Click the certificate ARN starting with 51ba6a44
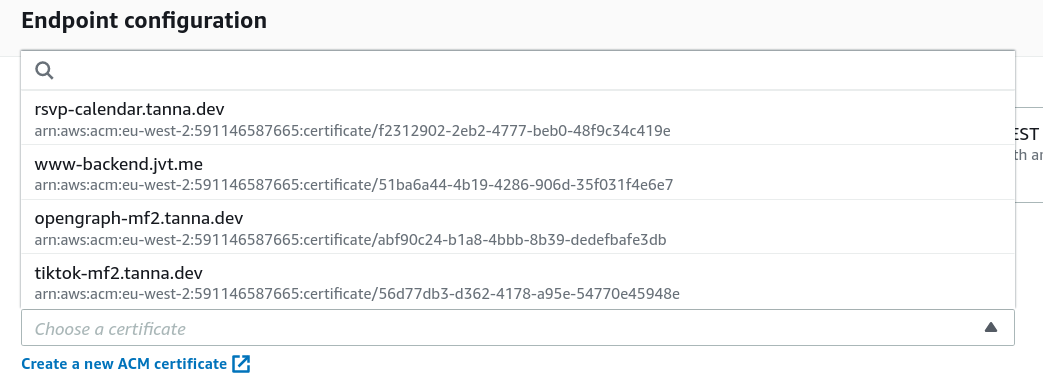This screenshot has height=392, width=1043. 354,185
